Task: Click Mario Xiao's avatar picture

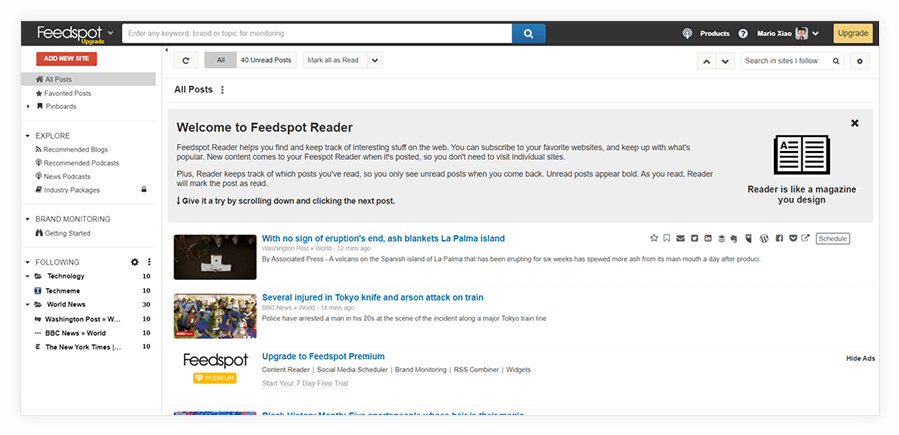Action: coord(802,33)
